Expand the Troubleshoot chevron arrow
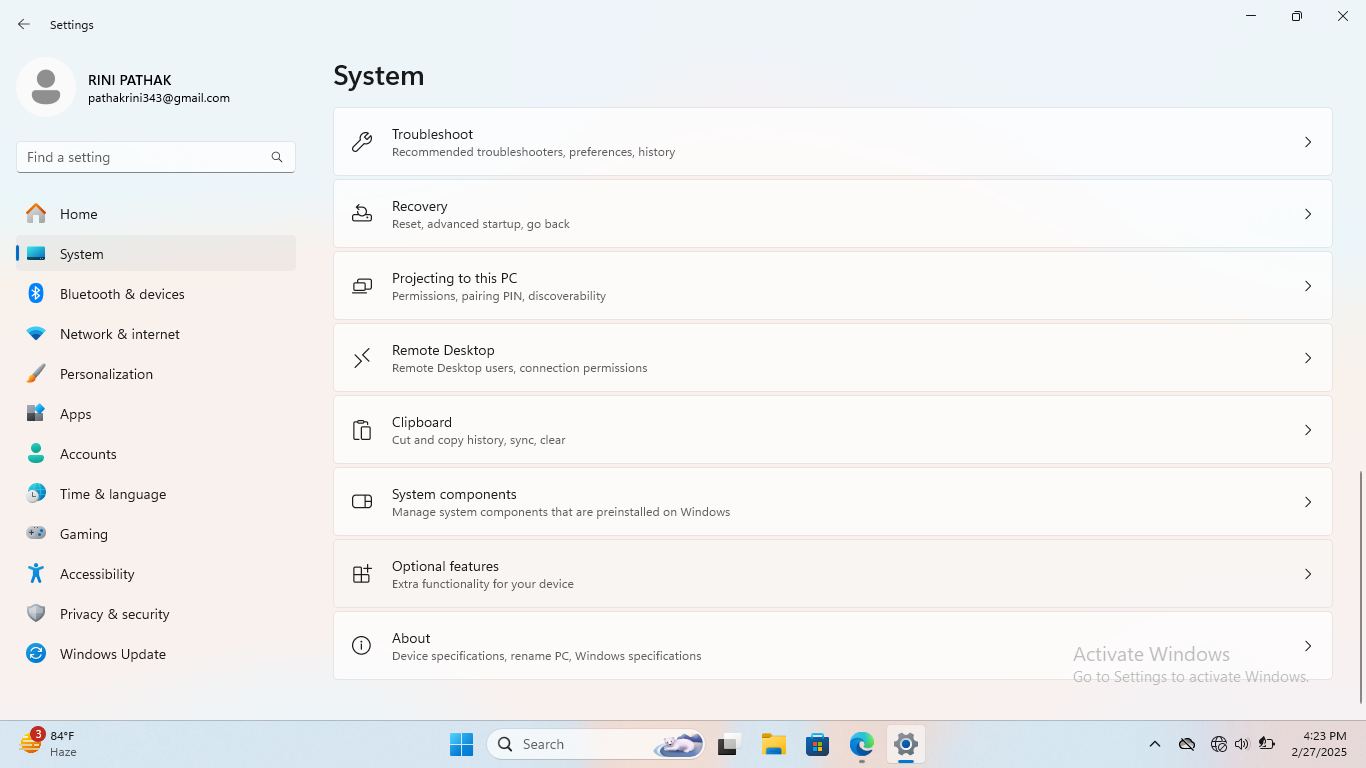The width and height of the screenshot is (1366, 768). click(x=1307, y=142)
